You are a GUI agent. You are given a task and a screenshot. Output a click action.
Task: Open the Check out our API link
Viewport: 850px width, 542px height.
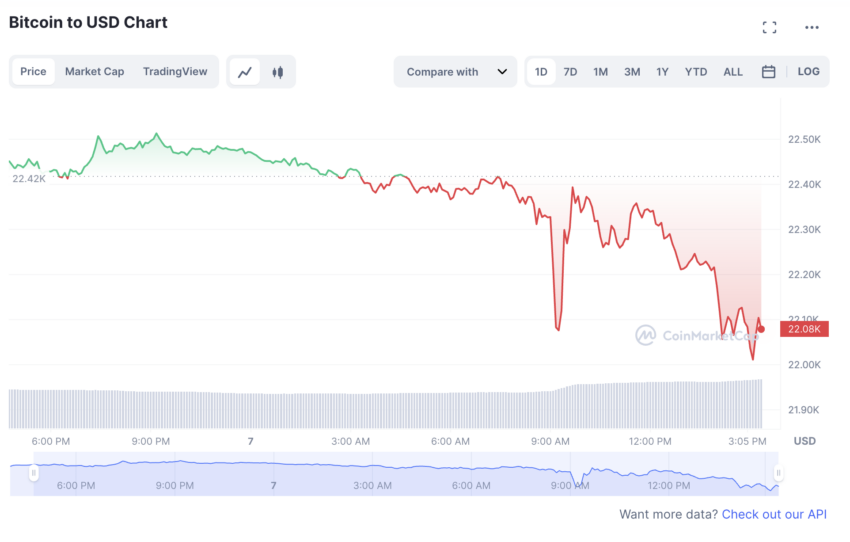[774, 514]
